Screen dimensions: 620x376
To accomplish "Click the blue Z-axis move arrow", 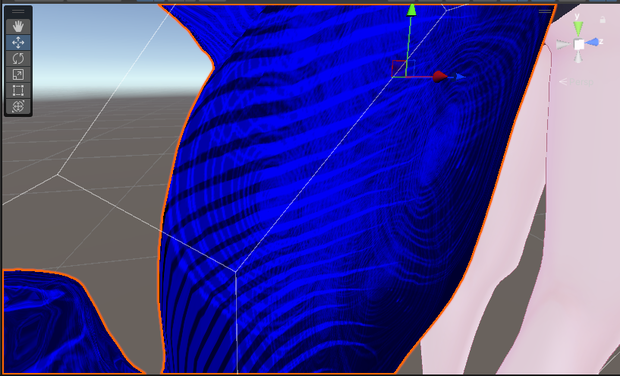I will click(460, 77).
